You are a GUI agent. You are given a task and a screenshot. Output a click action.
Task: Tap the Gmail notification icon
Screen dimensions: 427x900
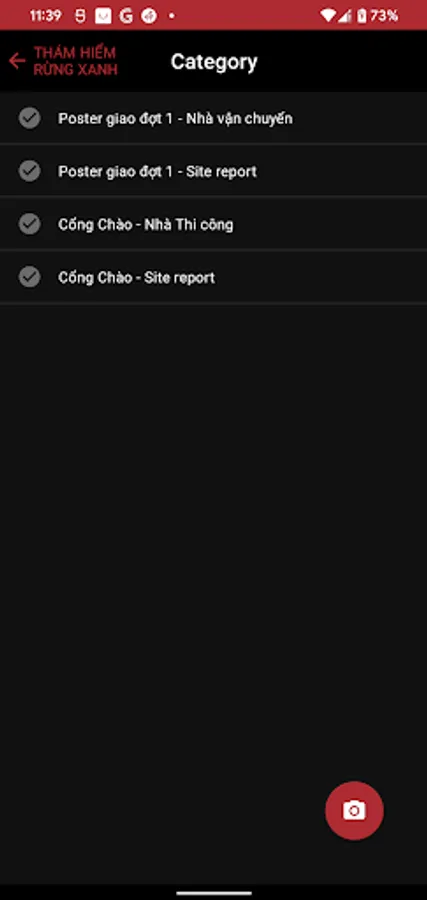(x=103, y=16)
